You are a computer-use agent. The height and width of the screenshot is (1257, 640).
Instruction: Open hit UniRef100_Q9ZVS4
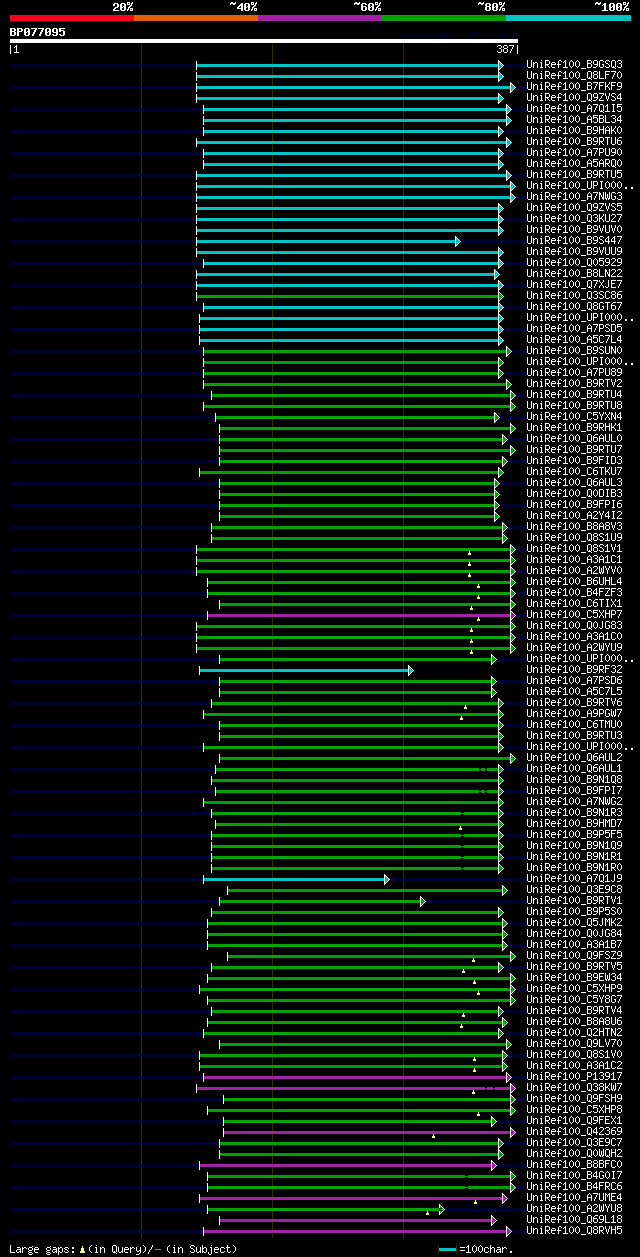point(574,97)
